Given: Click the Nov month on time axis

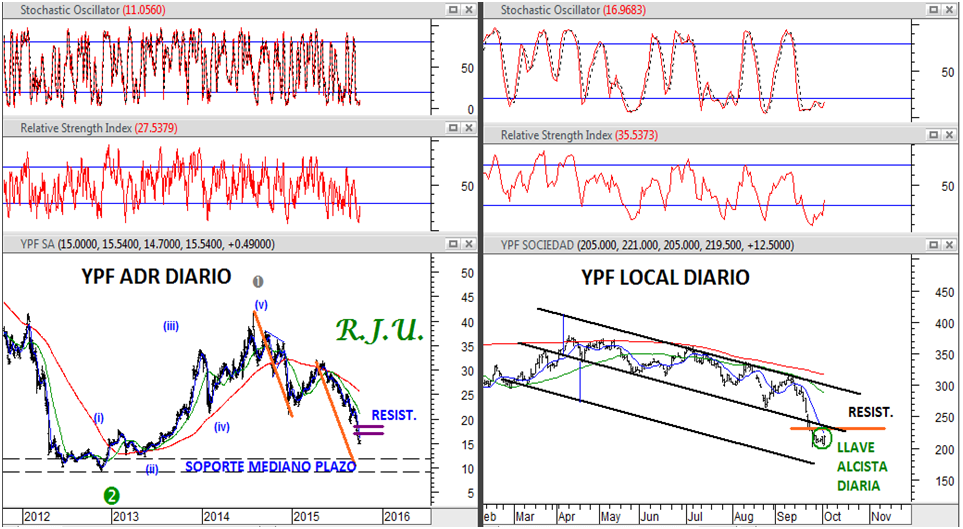Looking at the screenshot, I should 881,516.
